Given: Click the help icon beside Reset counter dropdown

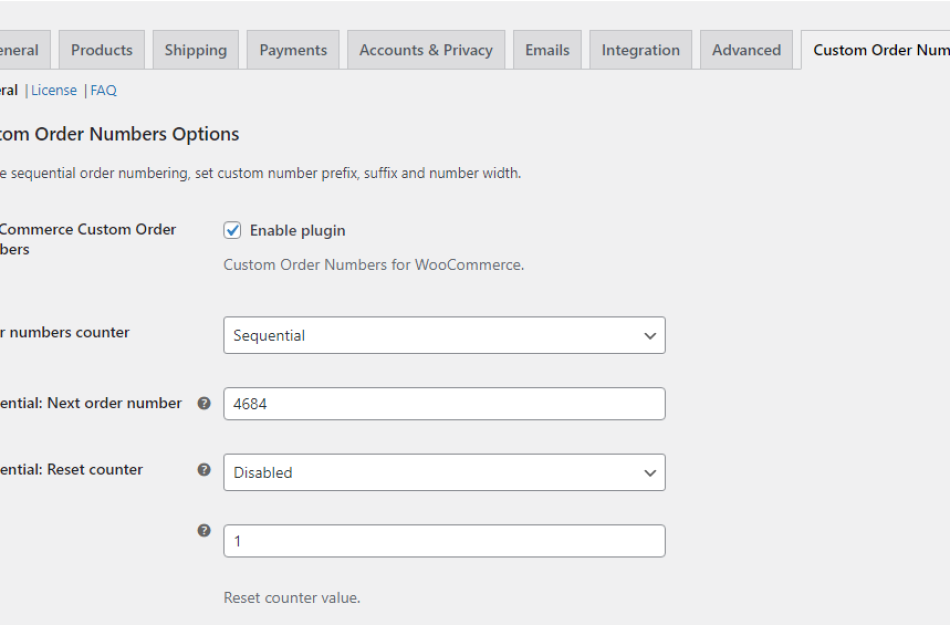Looking at the screenshot, I should click(206, 469).
